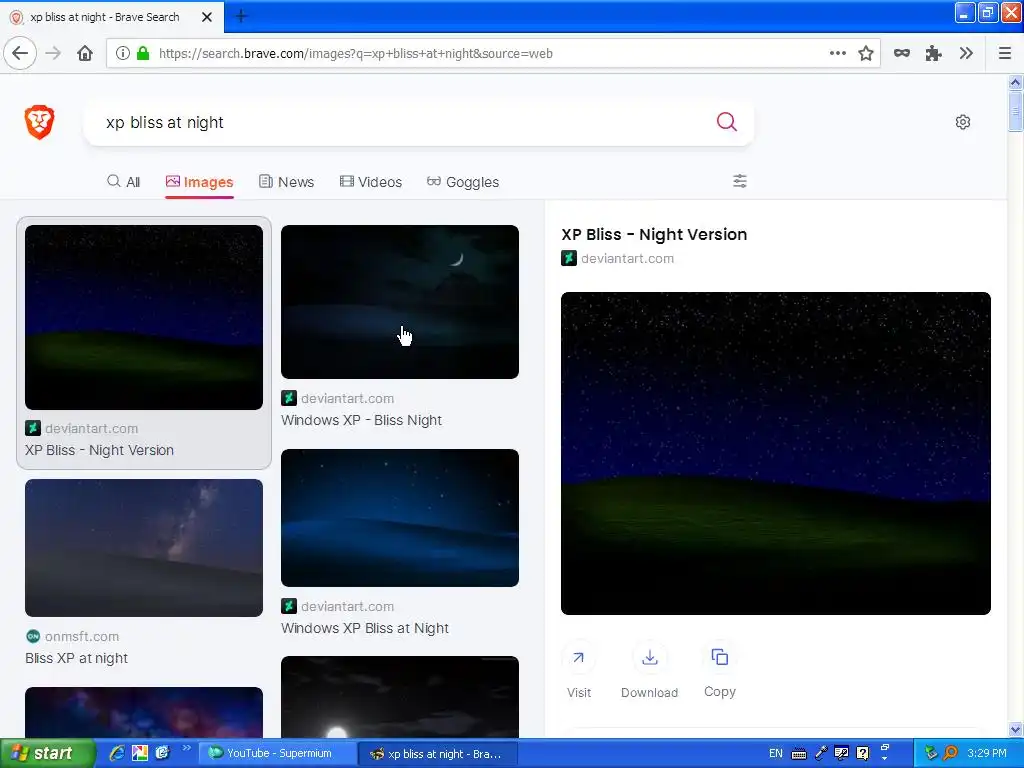This screenshot has height=768, width=1024.
Task: Switch to YouTube - Supermium taskbar window
Action: [x=278, y=753]
